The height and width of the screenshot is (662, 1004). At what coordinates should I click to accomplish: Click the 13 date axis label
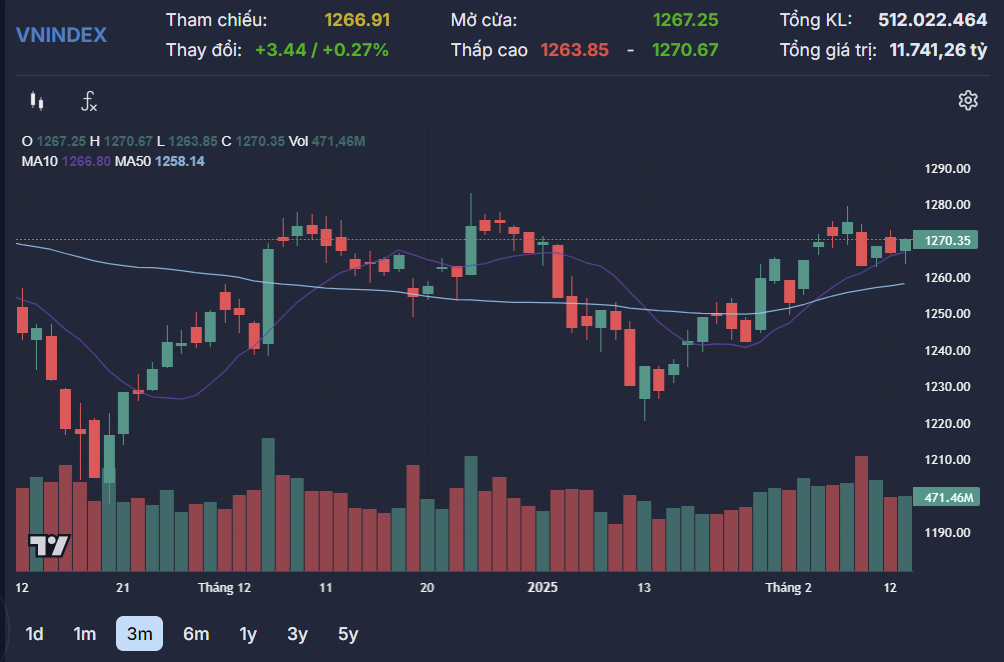(x=644, y=588)
